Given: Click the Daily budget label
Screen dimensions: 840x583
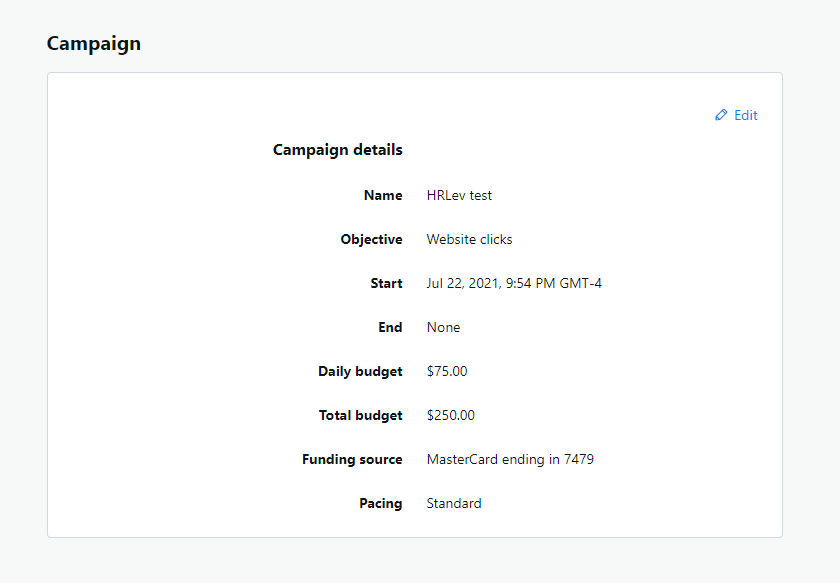Looking at the screenshot, I should pos(360,372).
